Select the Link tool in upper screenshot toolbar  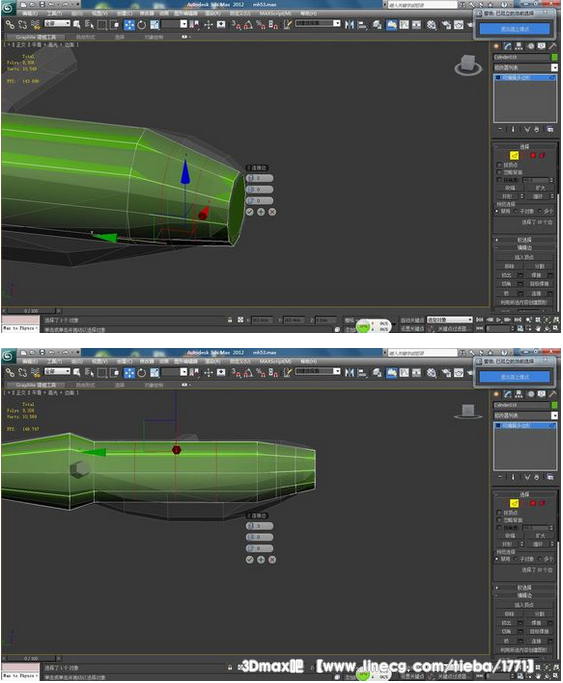[x=10, y=25]
